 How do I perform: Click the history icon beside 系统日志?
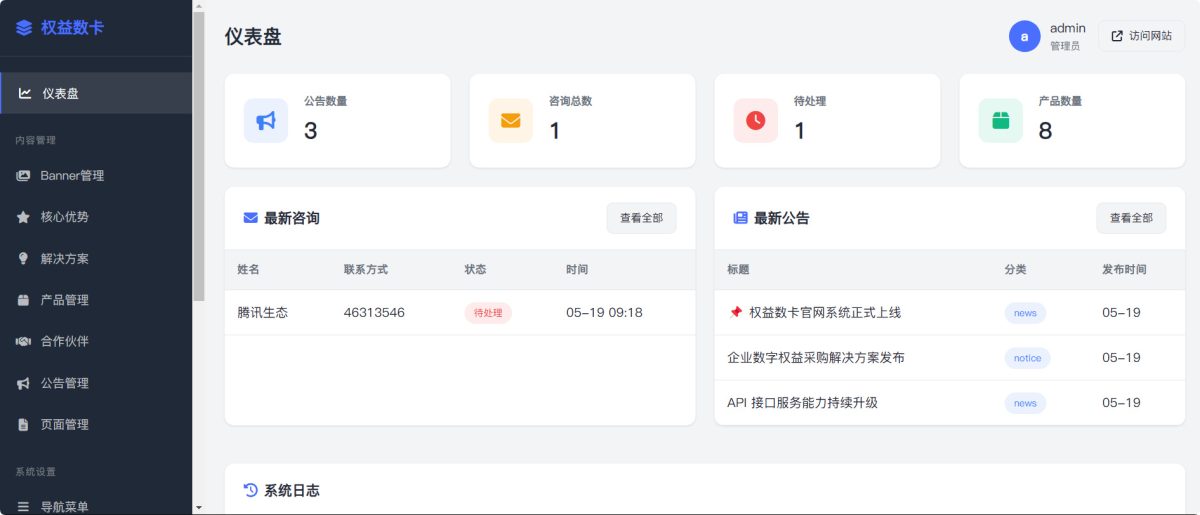[x=251, y=490]
